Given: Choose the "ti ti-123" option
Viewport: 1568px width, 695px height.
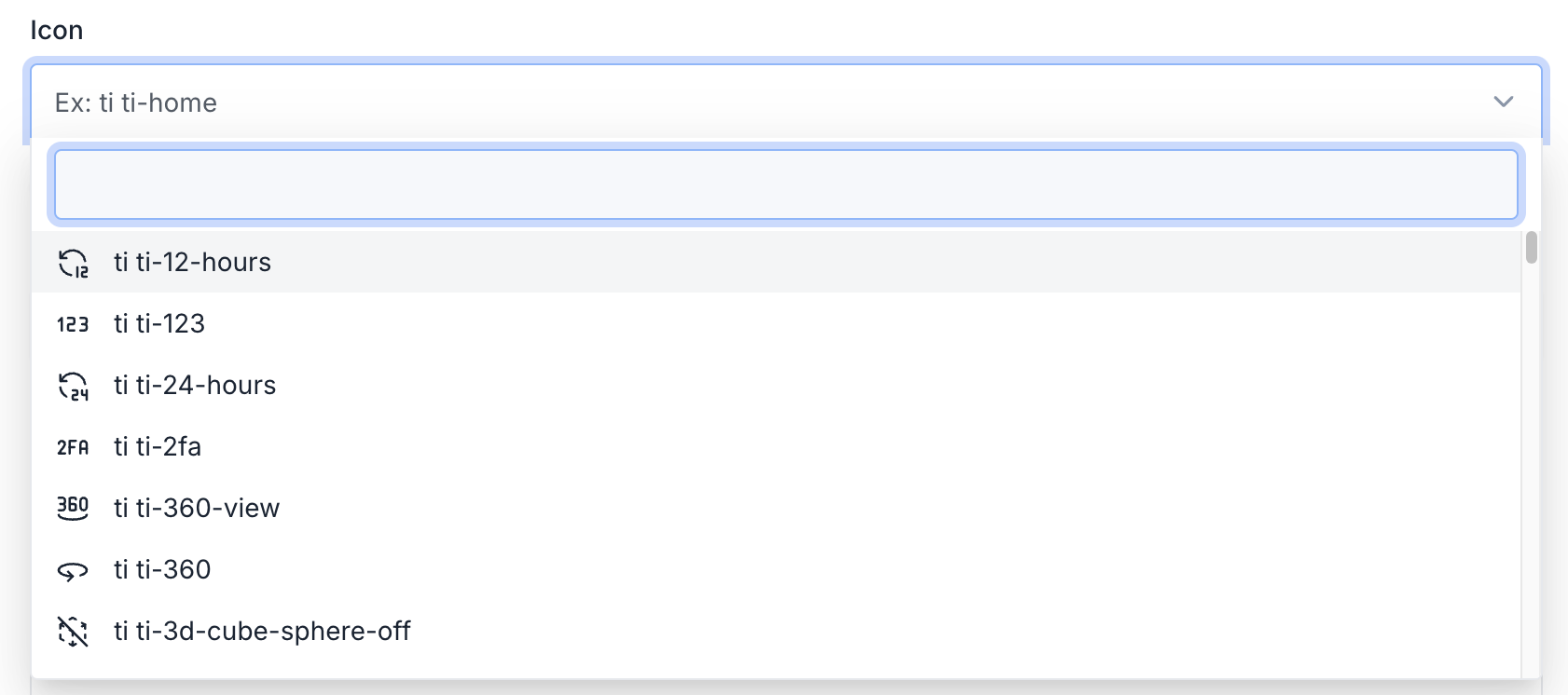Looking at the screenshot, I should click(159, 324).
